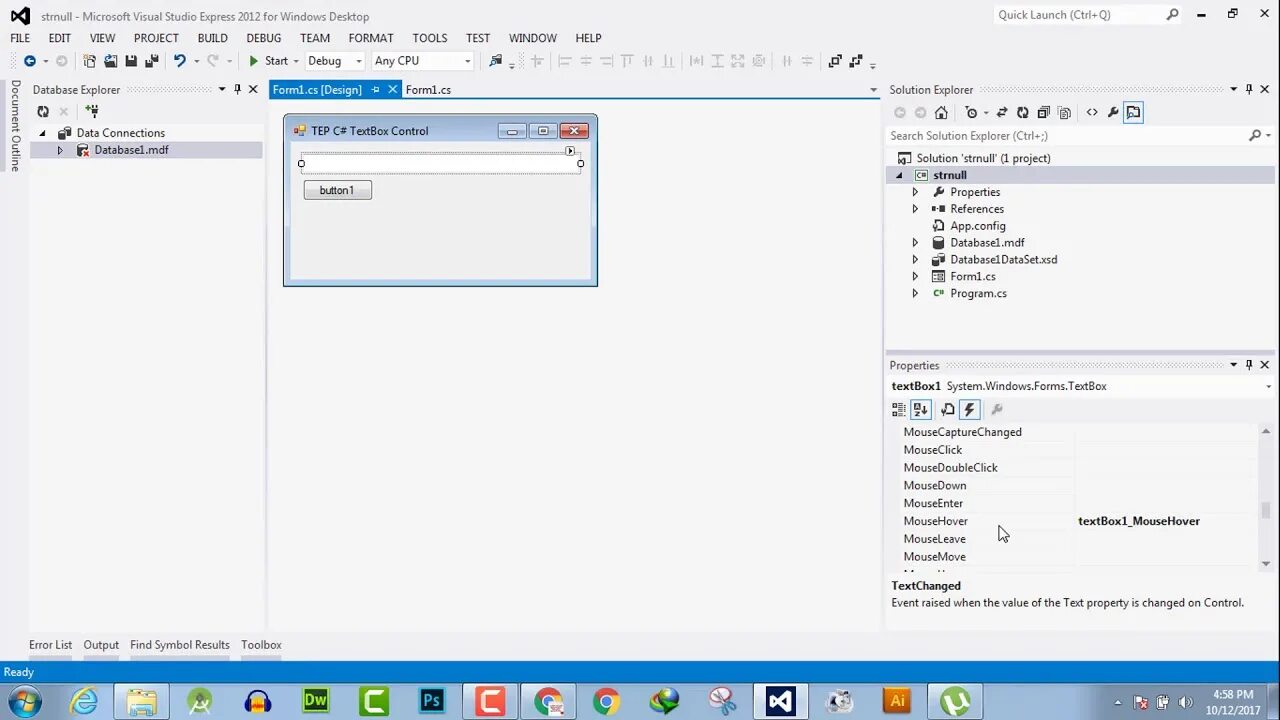The image size is (1280, 720).
Task: Toggle Preview Selected Items in Solution Explorer
Action: point(1133,113)
